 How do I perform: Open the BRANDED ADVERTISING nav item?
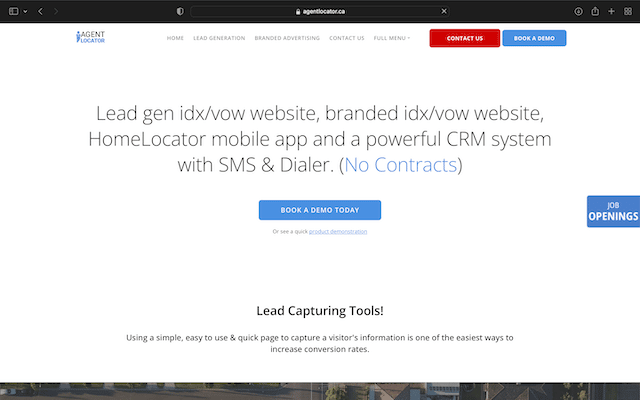[287, 38]
